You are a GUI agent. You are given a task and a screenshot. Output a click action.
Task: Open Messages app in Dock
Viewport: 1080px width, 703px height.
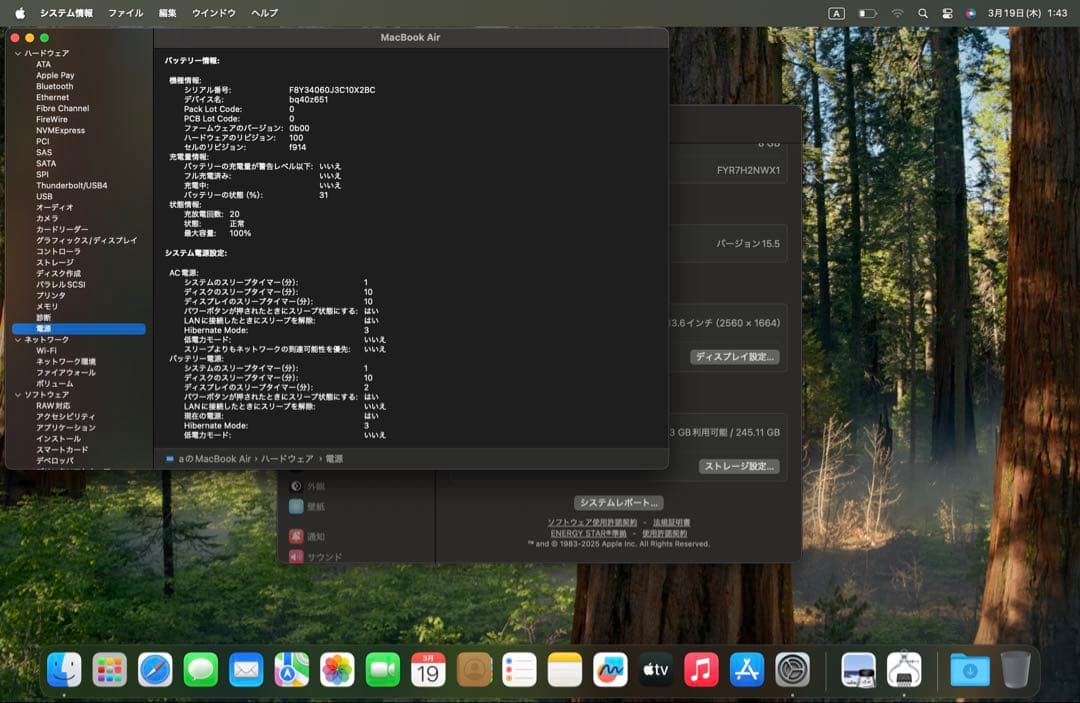click(x=200, y=669)
